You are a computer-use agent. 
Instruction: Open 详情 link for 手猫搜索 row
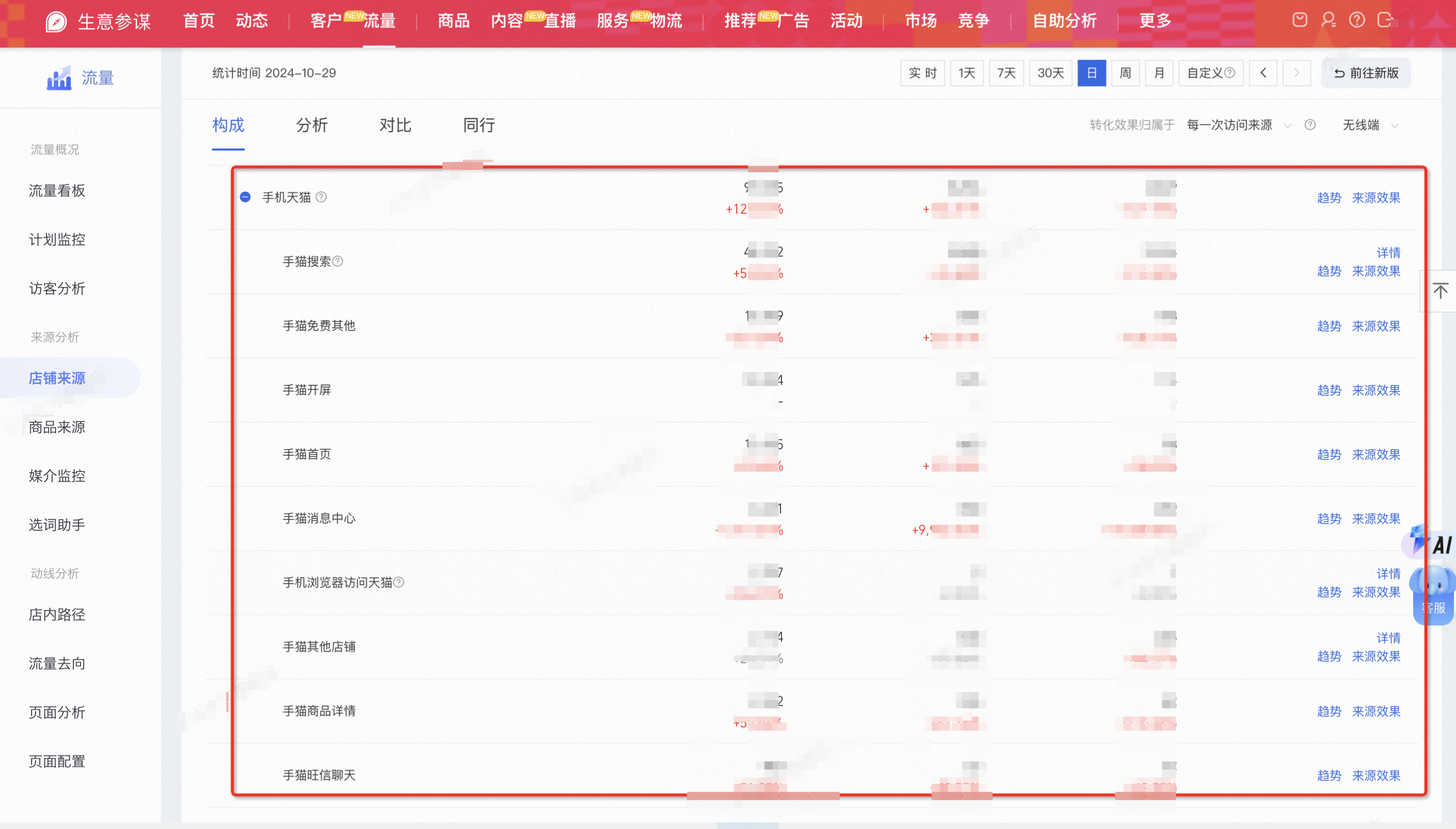pyautogui.click(x=1388, y=252)
